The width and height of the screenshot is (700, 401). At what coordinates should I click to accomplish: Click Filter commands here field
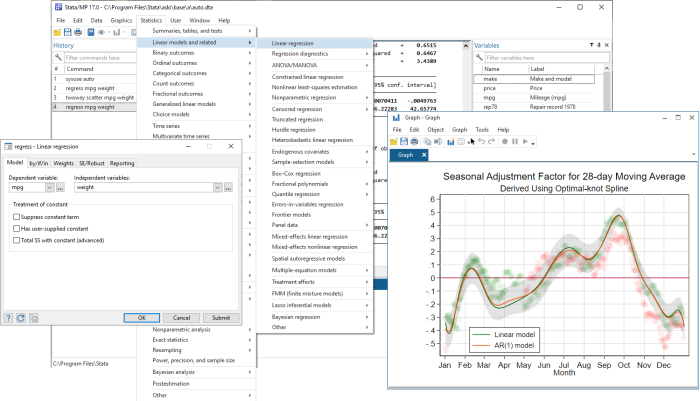click(x=100, y=58)
